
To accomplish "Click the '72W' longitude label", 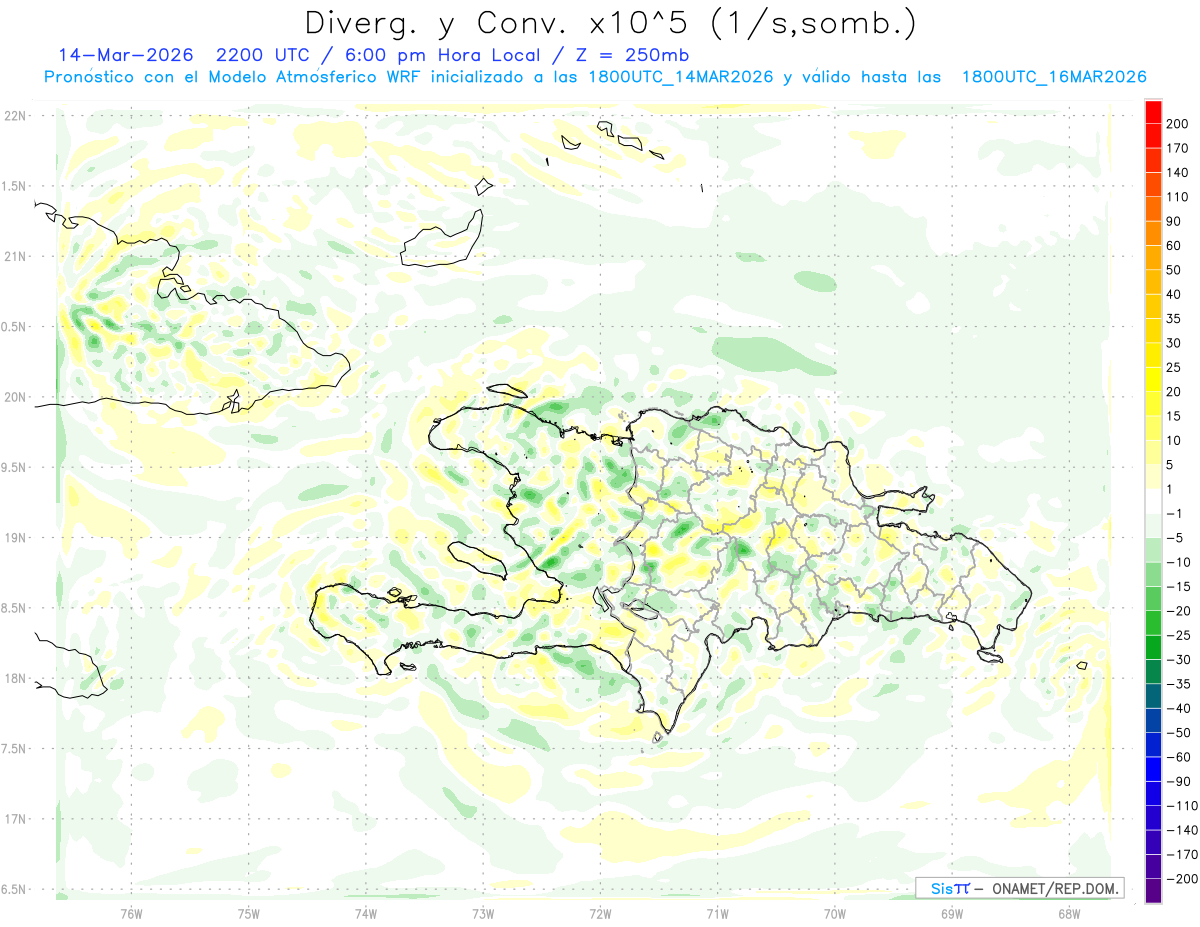I will tap(600, 915).
